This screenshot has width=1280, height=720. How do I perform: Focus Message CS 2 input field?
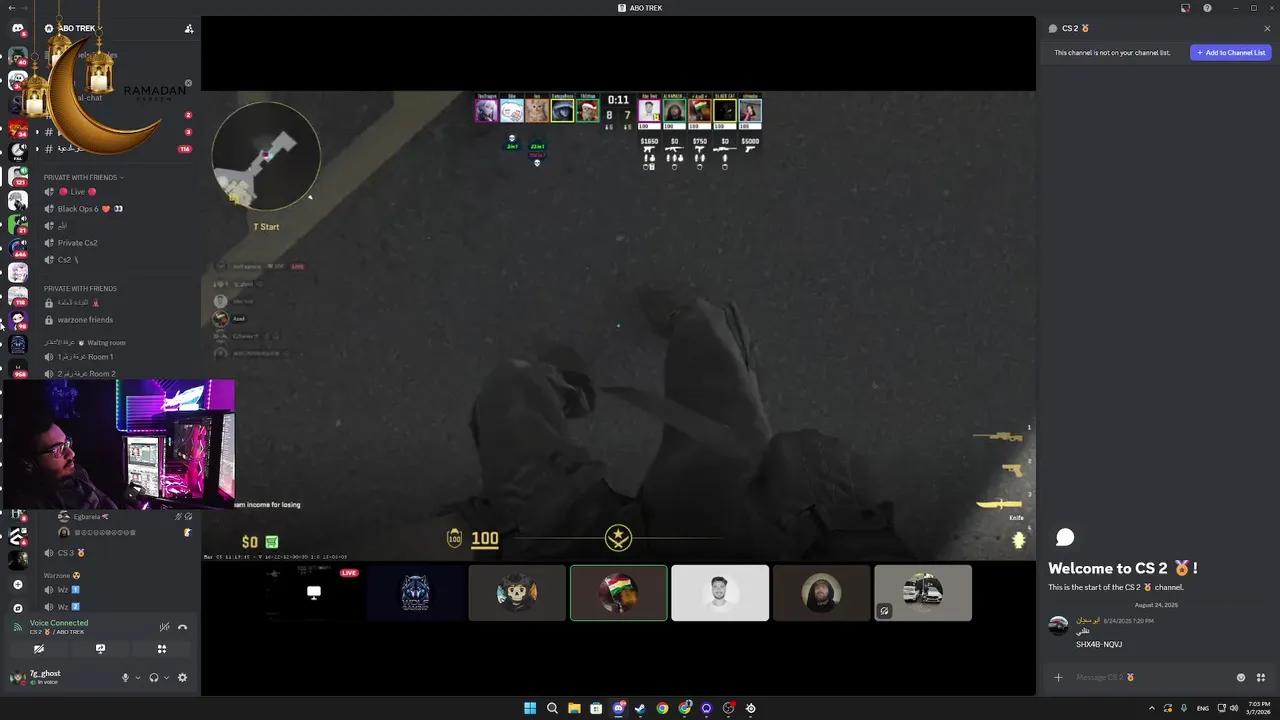coord(1150,677)
